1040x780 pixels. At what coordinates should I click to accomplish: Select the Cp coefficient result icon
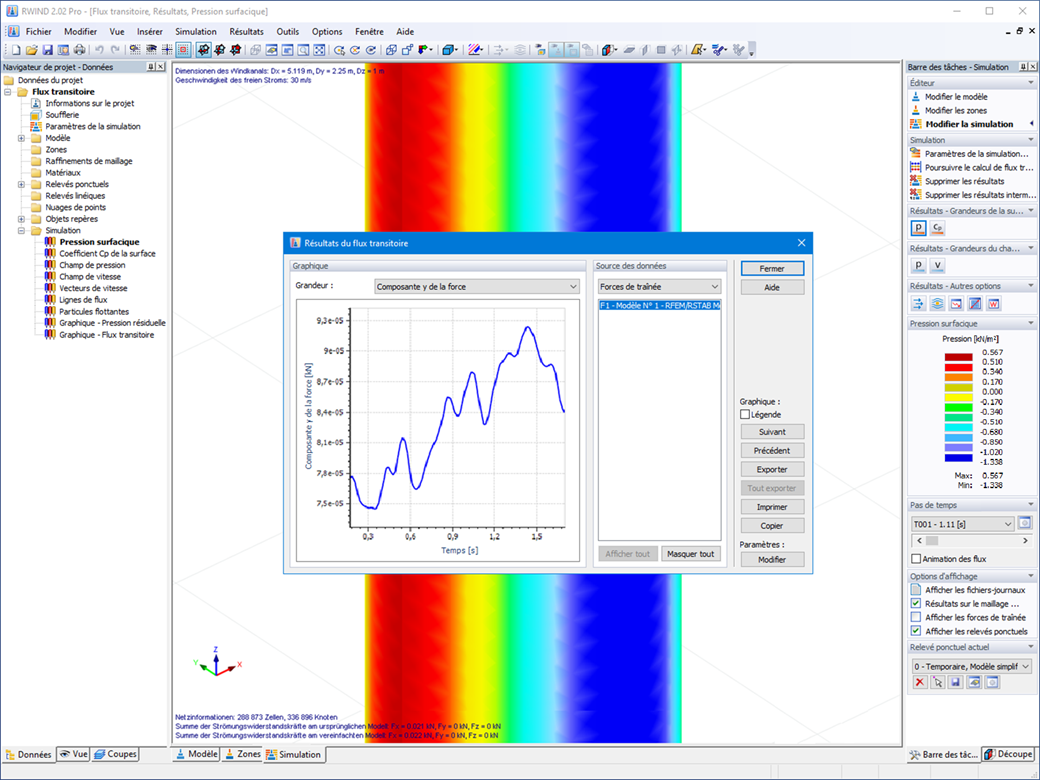[x=937, y=228]
